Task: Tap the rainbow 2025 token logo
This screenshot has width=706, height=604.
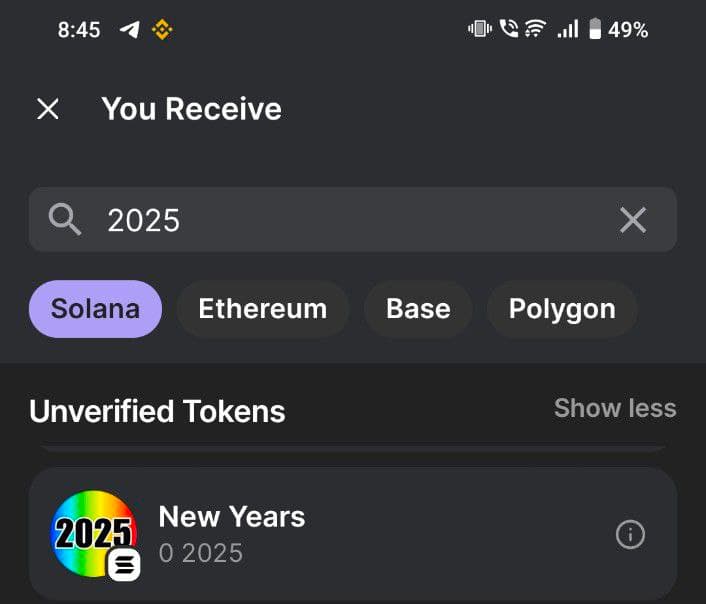Action: point(94,533)
